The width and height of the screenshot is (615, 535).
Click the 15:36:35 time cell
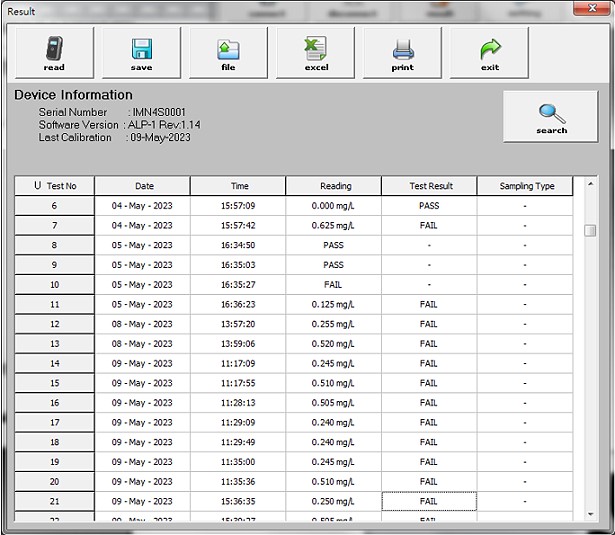point(238,501)
